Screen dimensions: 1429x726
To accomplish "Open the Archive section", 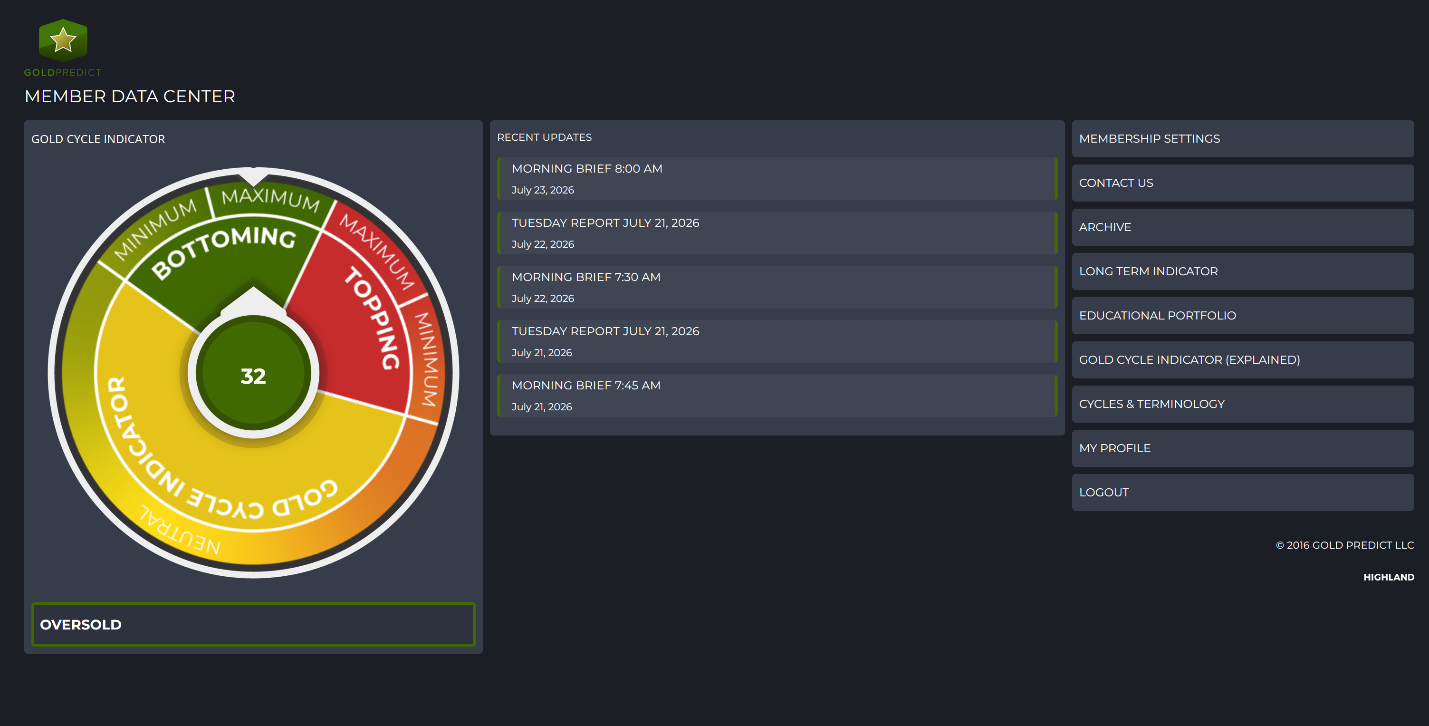I will click(x=1243, y=227).
